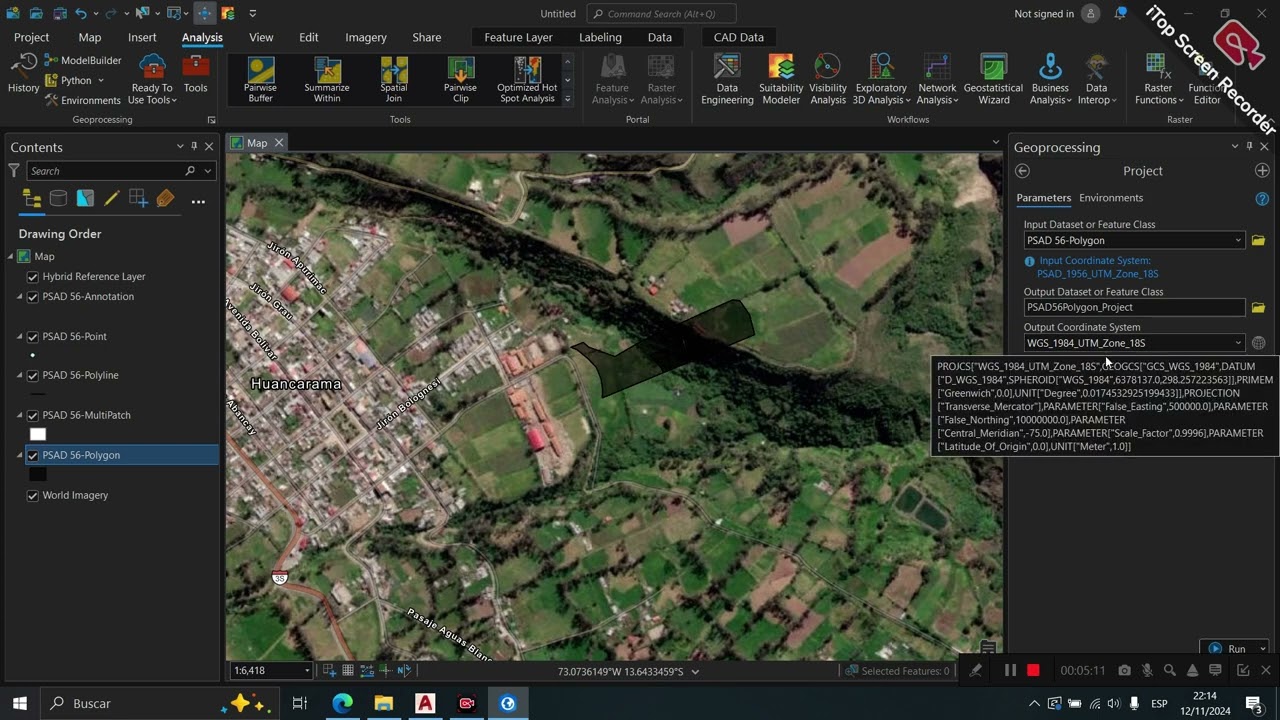Open the CAD Data tab
Screen dimensions: 1280x720
[739, 37]
